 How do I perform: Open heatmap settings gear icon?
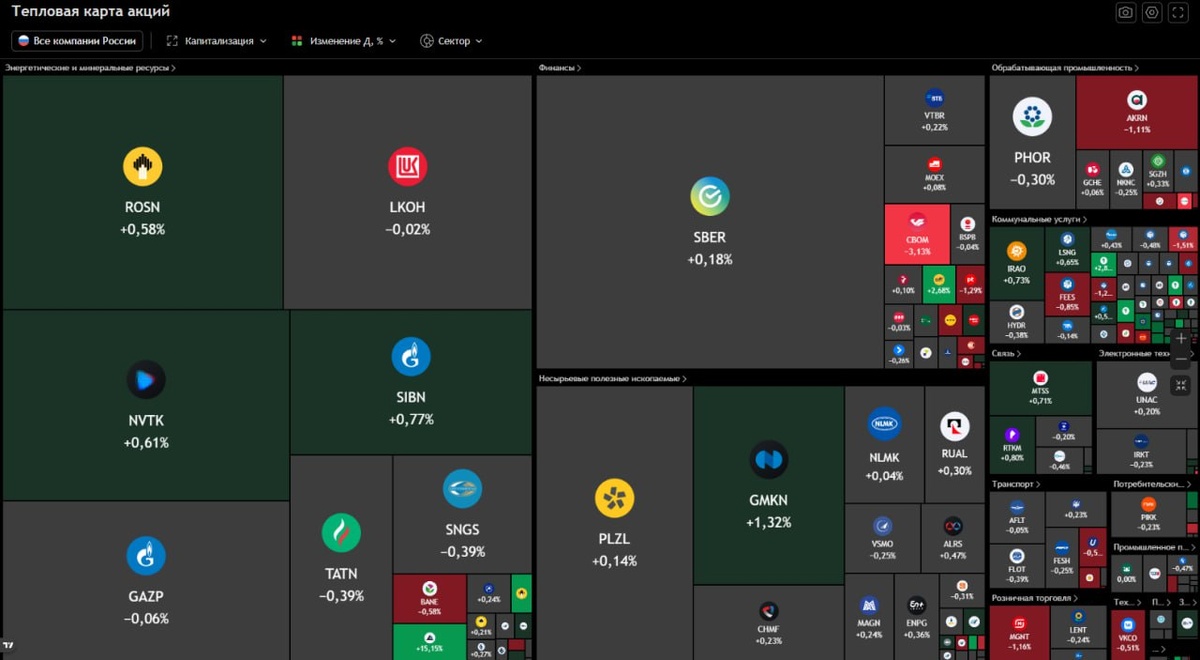pos(1152,12)
